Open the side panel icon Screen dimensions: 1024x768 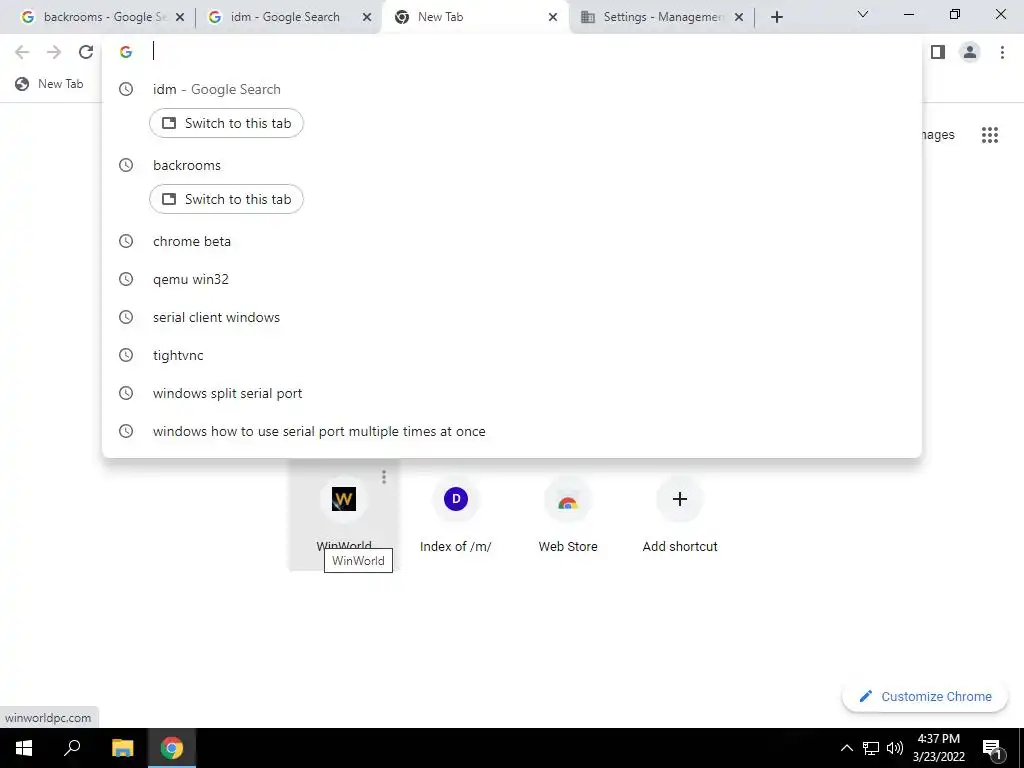pyautogui.click(x=938, y=52)
